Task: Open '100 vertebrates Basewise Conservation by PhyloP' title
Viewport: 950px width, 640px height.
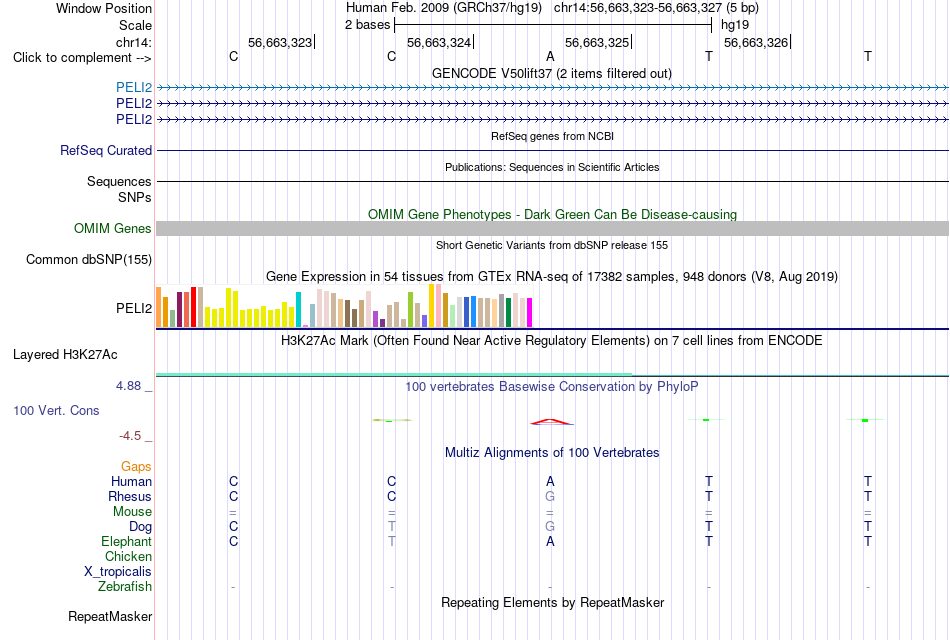Action: (552, 387)
